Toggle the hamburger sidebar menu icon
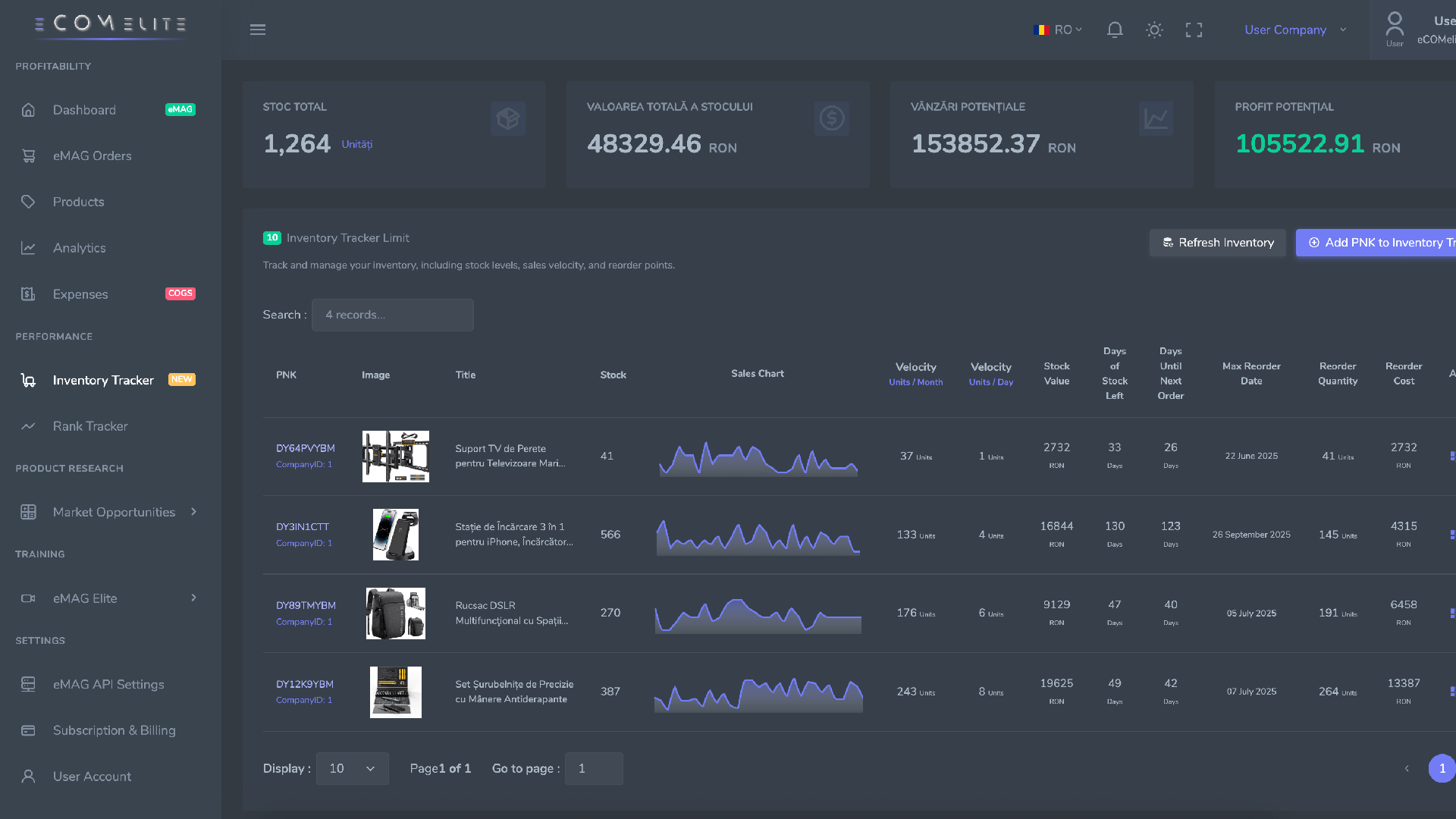The image size is (1456, 819). coord(258,30)
